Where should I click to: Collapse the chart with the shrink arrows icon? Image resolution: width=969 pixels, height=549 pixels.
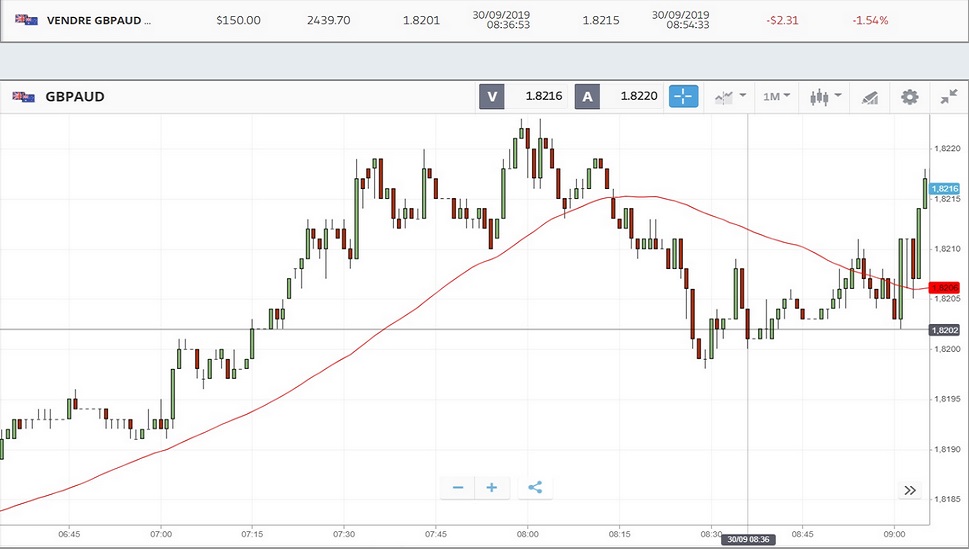[949, 96]
